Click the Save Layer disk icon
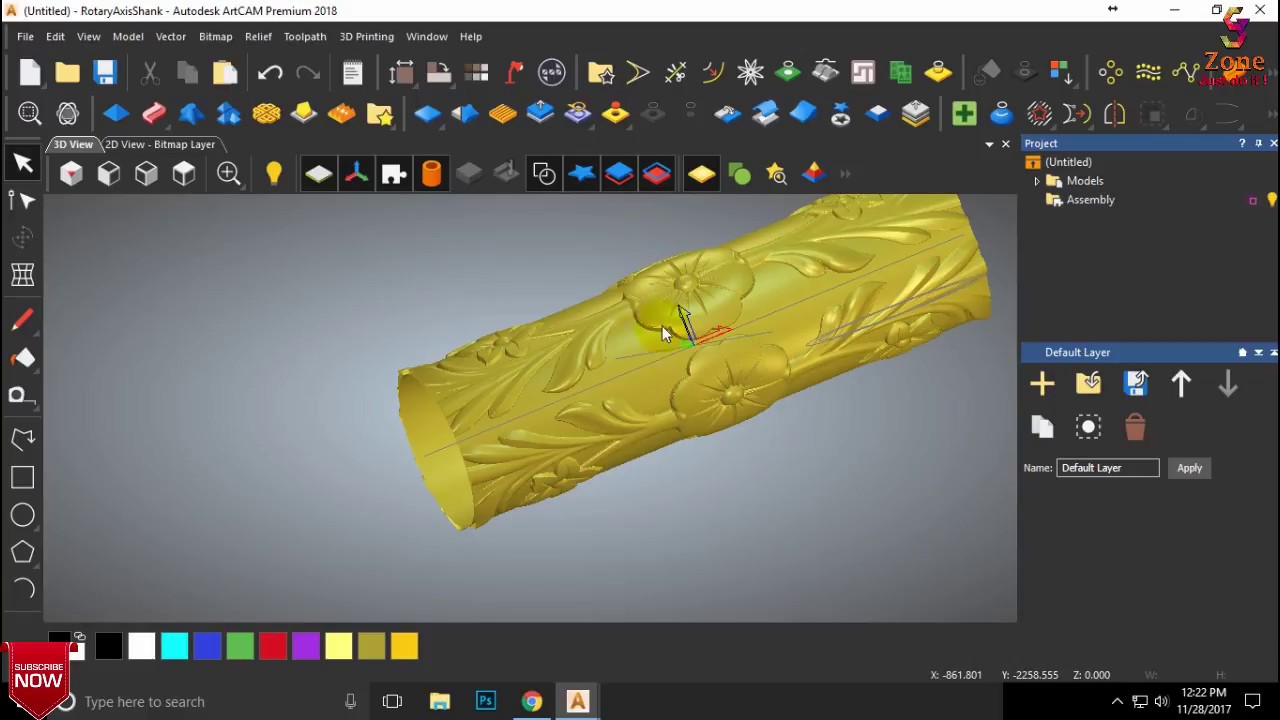Viewport: 1280px width, 720px height. (1135, 383)
